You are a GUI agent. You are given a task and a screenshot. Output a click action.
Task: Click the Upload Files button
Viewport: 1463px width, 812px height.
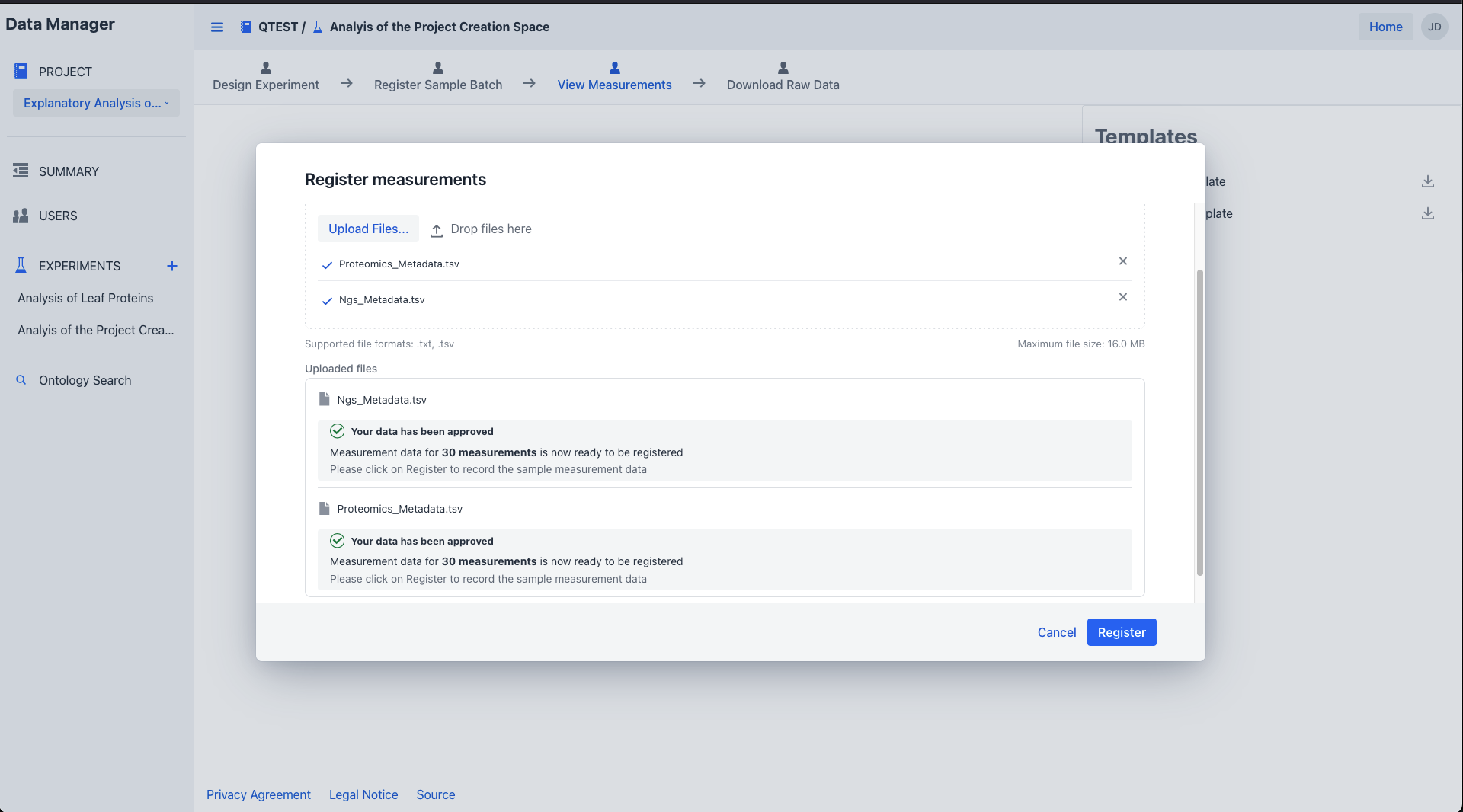coord(368,229)
